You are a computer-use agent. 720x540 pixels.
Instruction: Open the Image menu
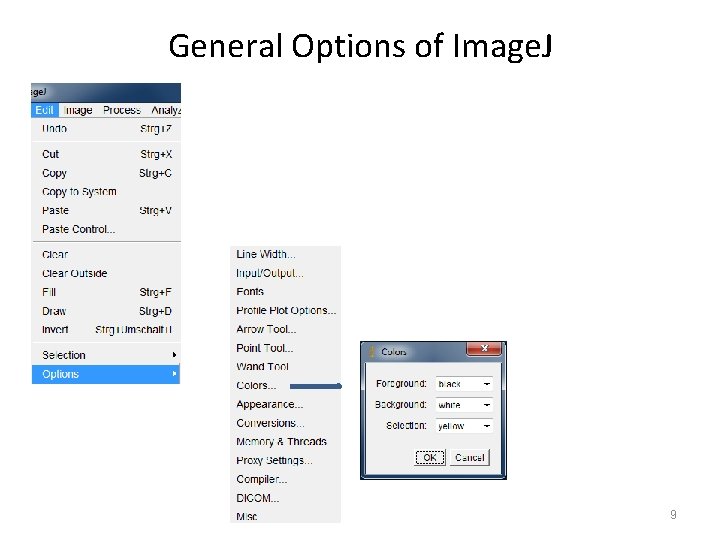(x=78, y=110)
